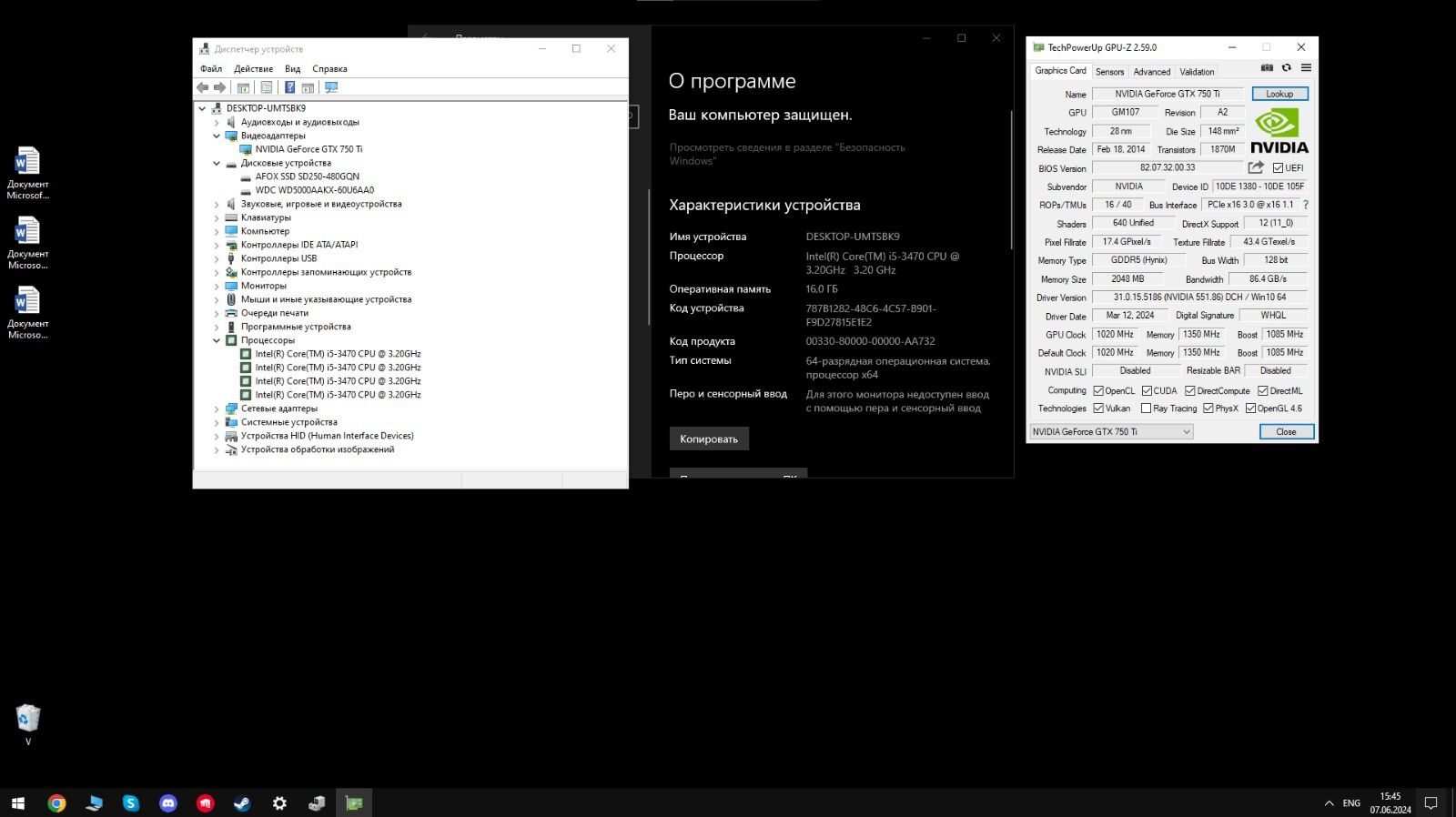Select NVIDIA GeForce GTX 750 Ti tree item
The height and width of the screenshot is (817, 1456).
[x=308, y=149]
